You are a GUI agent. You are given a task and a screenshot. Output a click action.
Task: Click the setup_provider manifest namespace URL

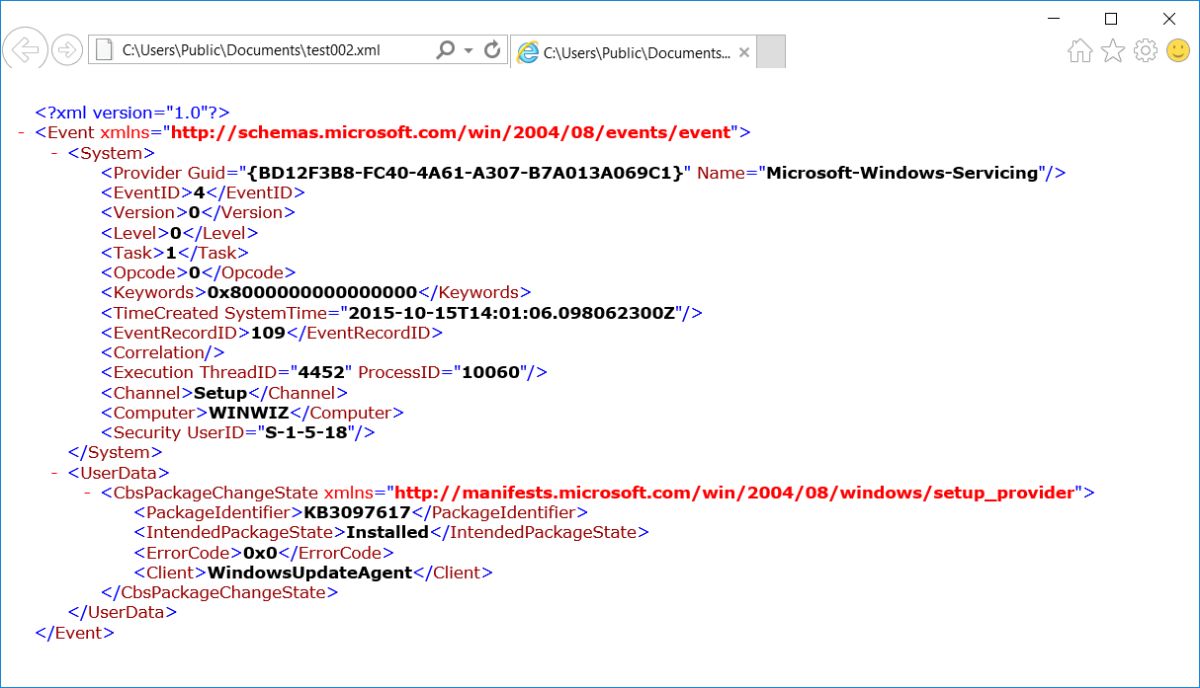[x=735, y=493]
